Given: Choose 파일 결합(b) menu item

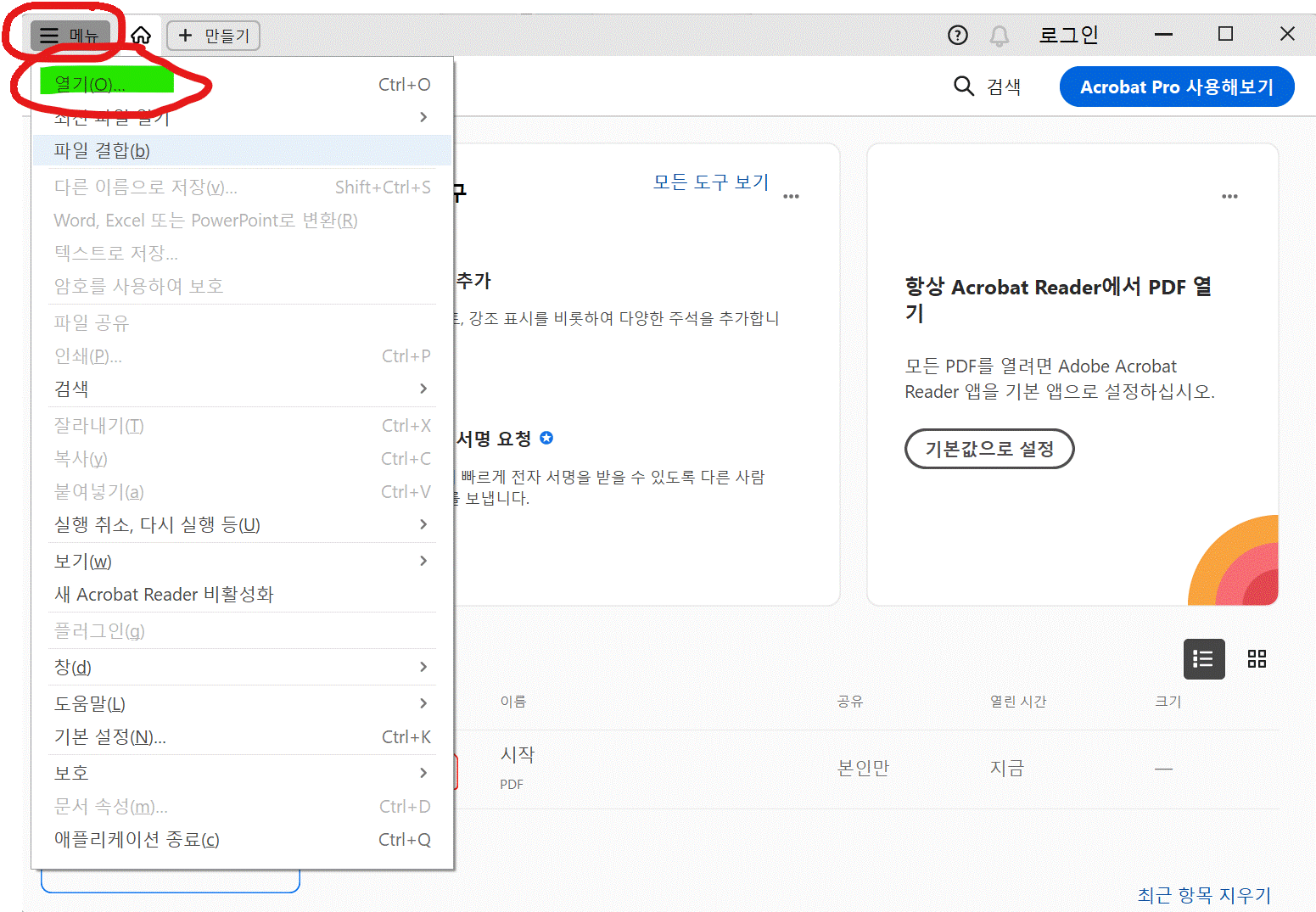Looking at the screenshot, I should pyautogui.click(x=242, y=151).
